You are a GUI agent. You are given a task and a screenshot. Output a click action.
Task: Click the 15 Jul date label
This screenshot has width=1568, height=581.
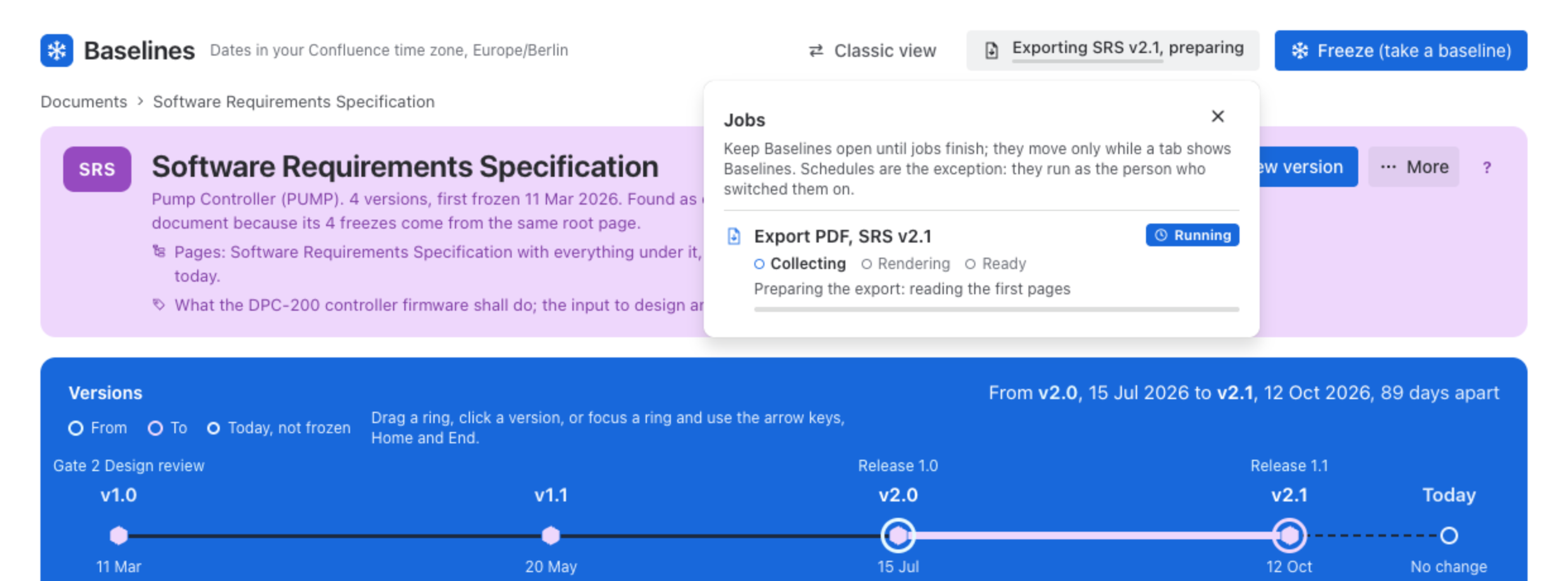click(898, 567)
